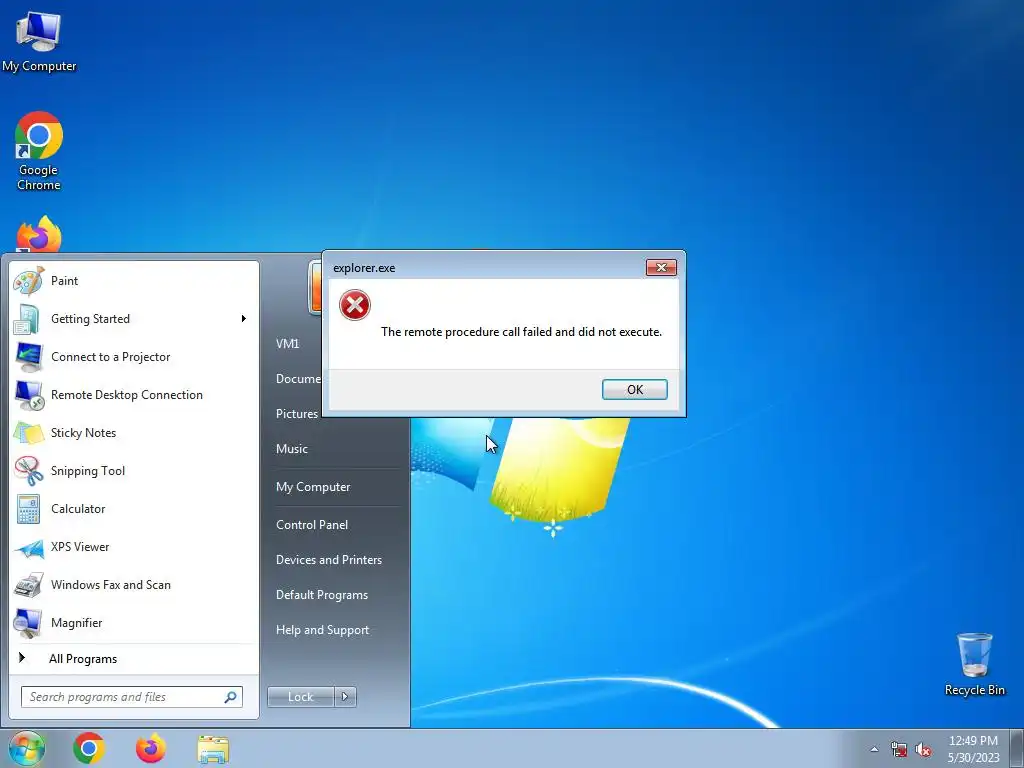
Task: Launch the Snipping Tool
Action: pyautogui.click(x=134, y=471)
